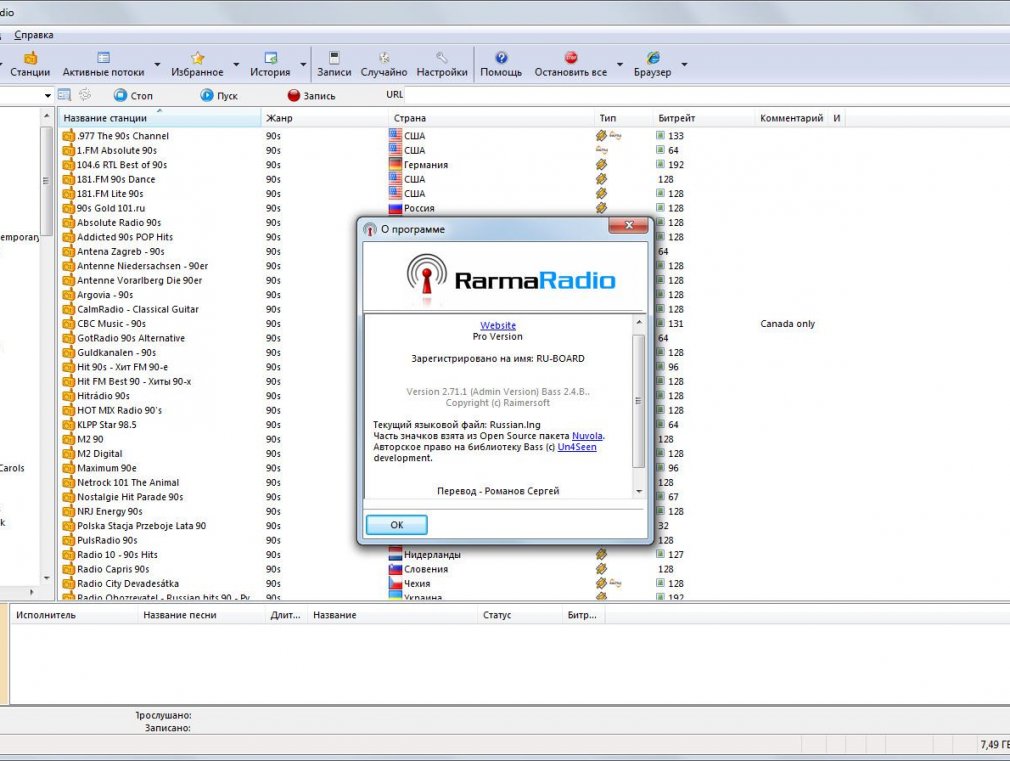Open the Un4Seen link

576,447
